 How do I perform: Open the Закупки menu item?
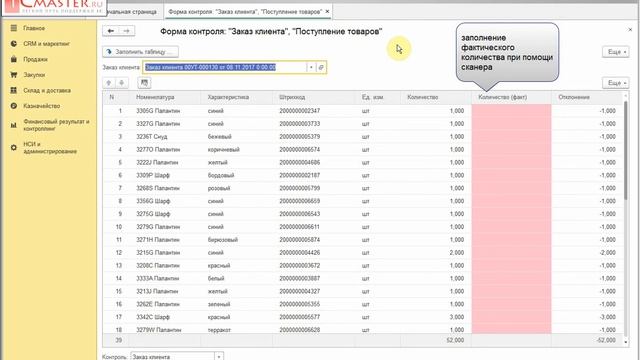[x=34, y=75]
